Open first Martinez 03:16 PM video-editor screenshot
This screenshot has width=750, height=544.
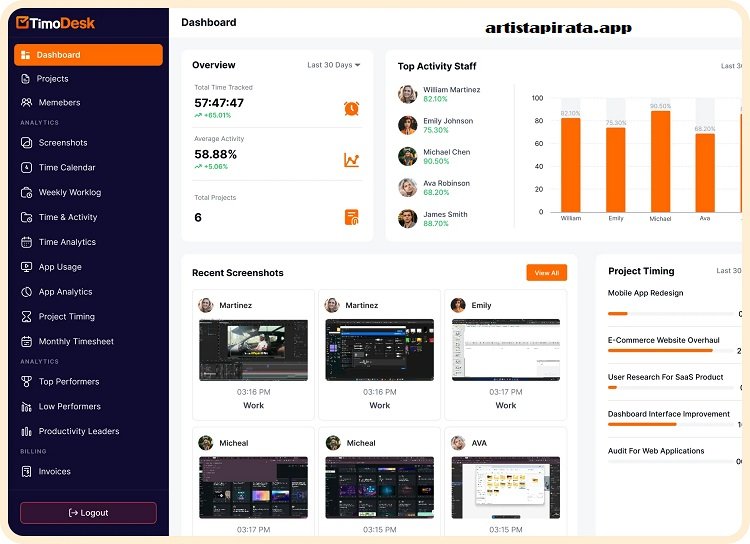pos(254,351)
